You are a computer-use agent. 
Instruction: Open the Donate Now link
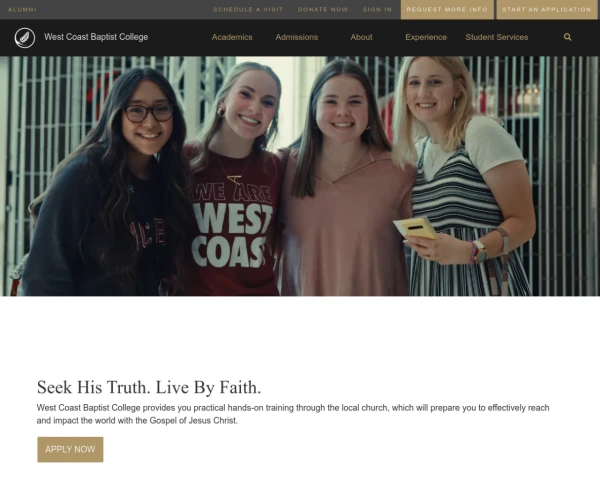pos(323,9)
